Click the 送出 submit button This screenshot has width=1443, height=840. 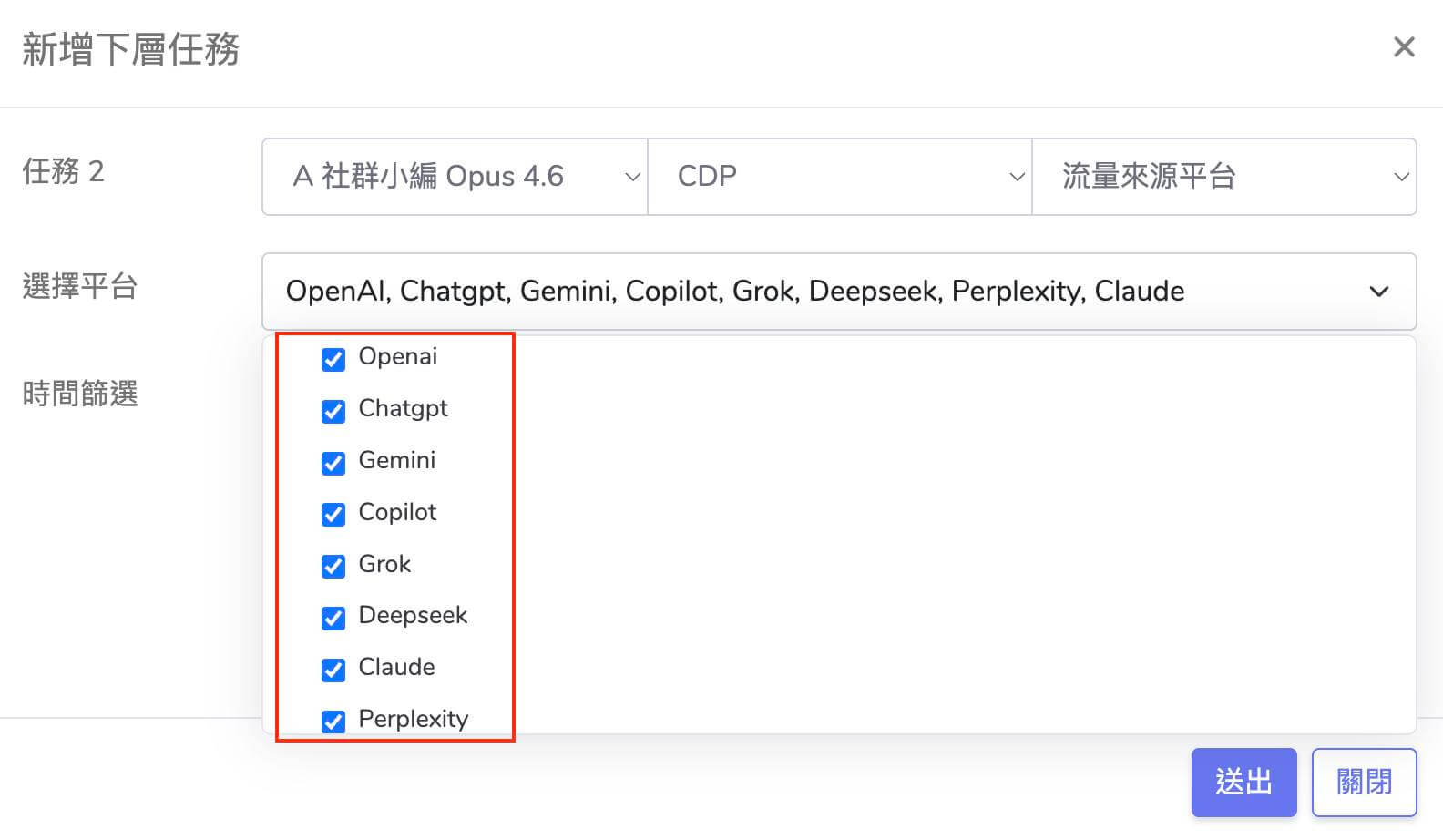(1243, 782)
